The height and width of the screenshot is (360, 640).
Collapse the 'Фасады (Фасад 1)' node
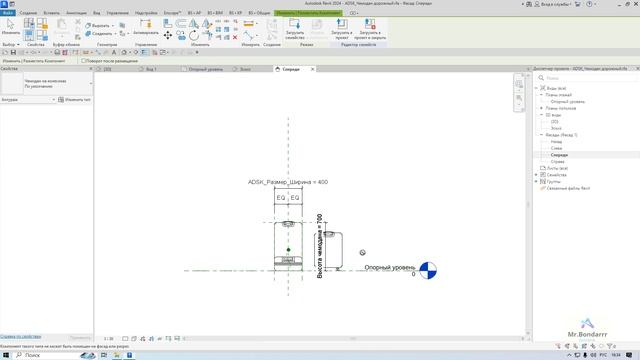[x=542, y=135]
